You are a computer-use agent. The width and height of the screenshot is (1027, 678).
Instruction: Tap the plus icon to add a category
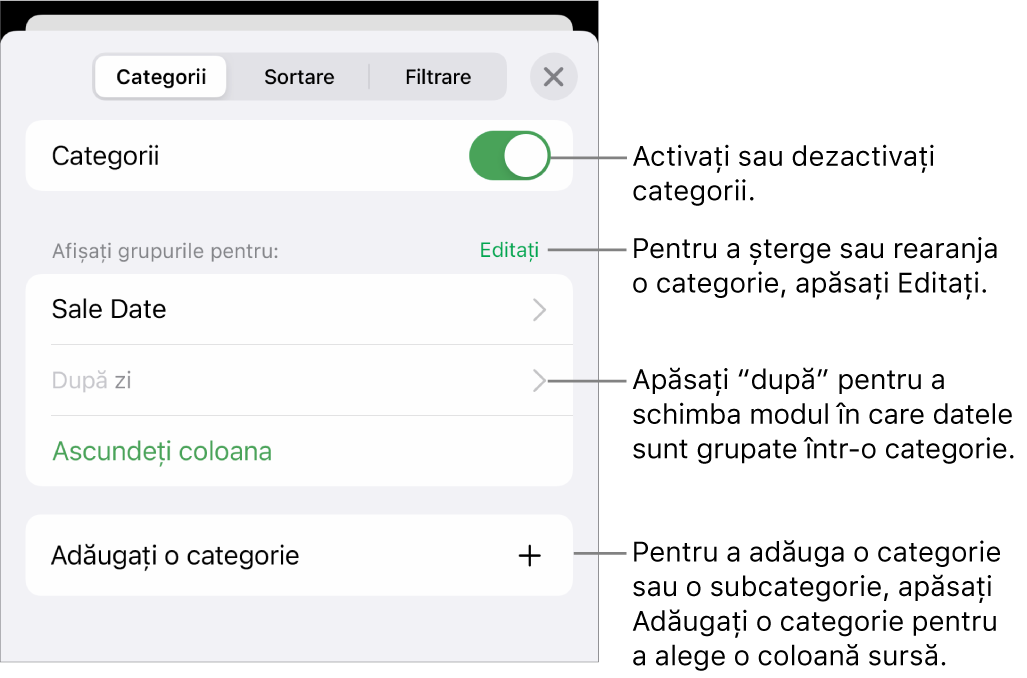[x=528, y=555]
